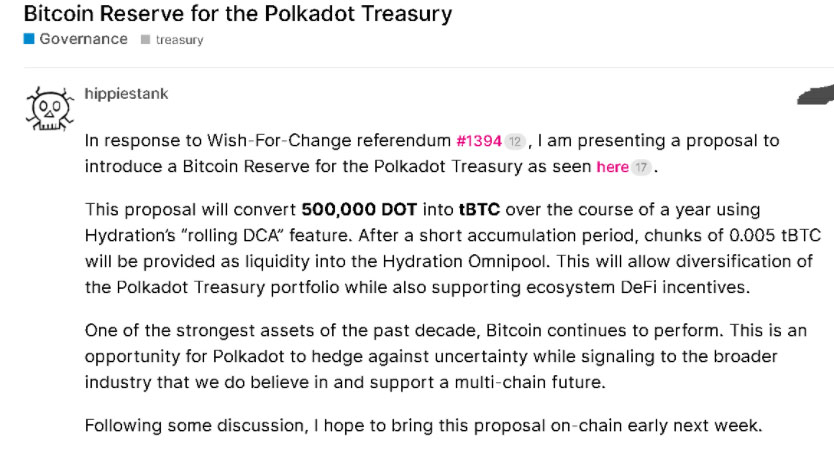The image size is (834, 458).
Task: Open hippiestank's user profile name
Action: pyautogui.click(x=126, y=94)
